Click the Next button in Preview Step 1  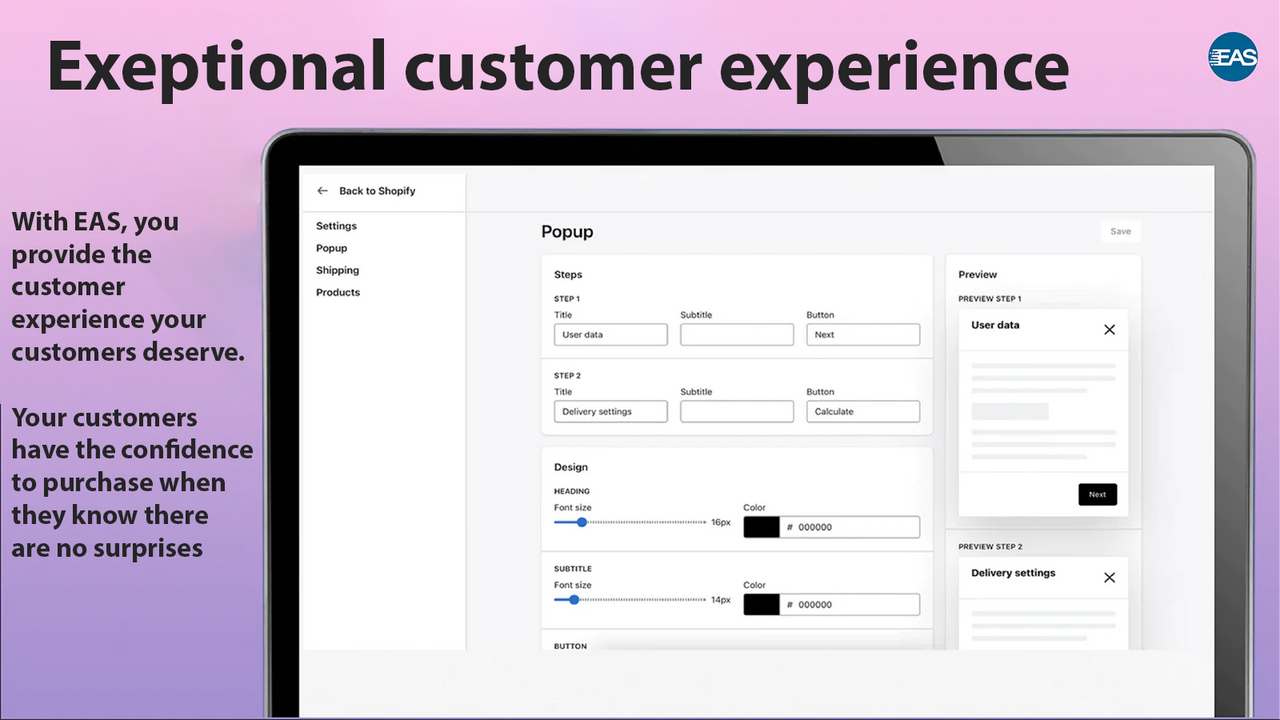[1097, 494]
